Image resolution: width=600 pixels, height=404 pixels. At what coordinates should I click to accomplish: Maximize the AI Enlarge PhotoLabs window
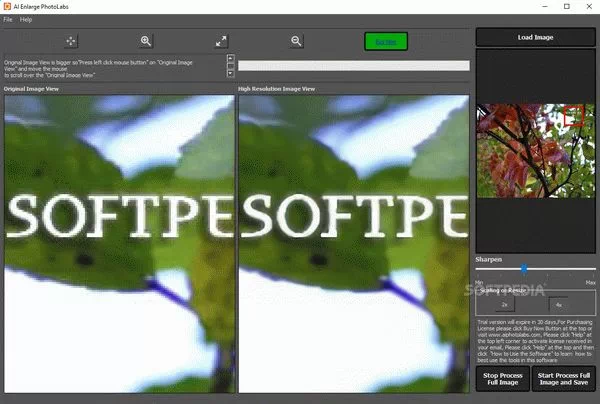point(567,7)
